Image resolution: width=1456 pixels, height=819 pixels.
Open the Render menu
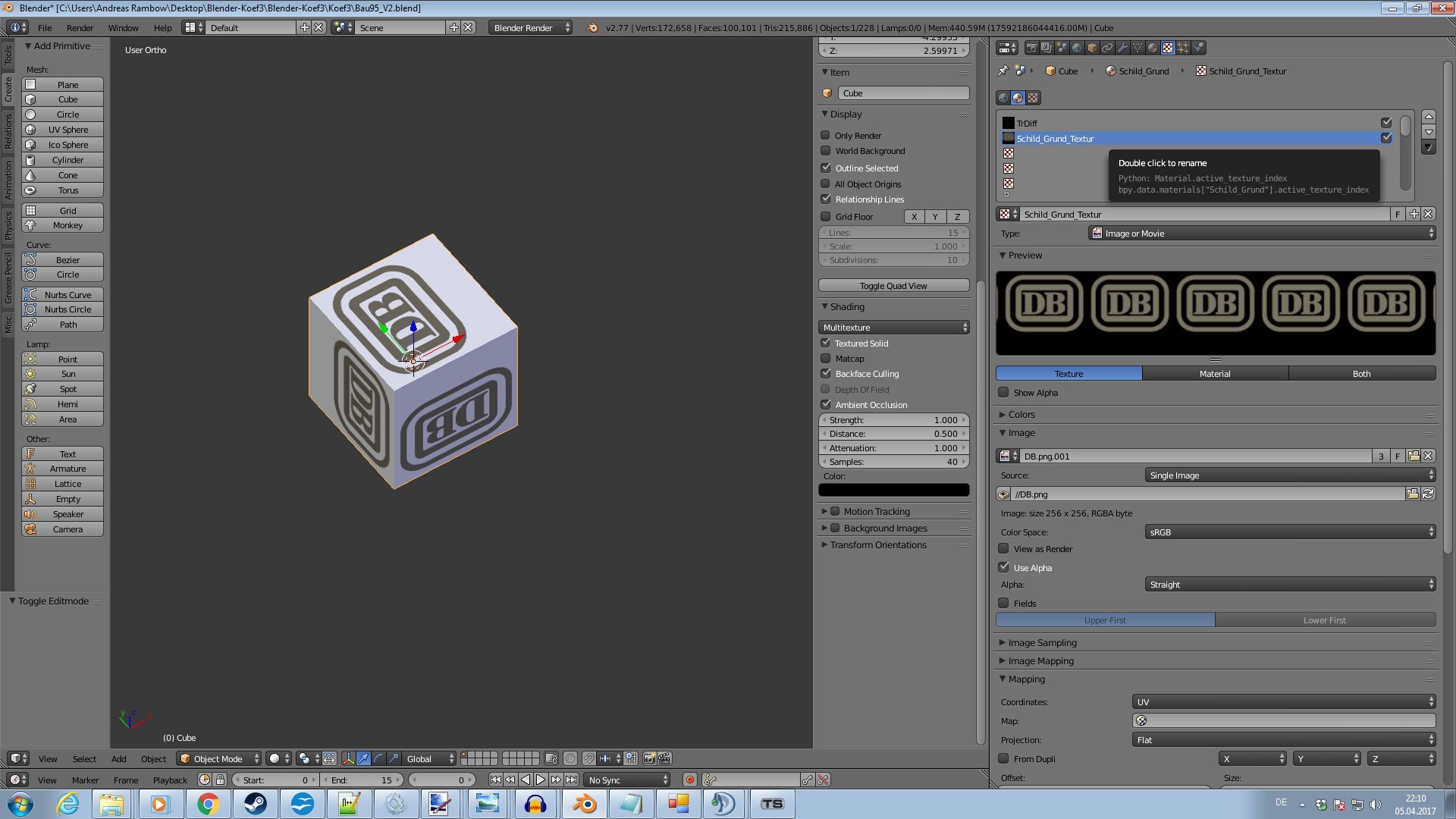pos(80,28)
